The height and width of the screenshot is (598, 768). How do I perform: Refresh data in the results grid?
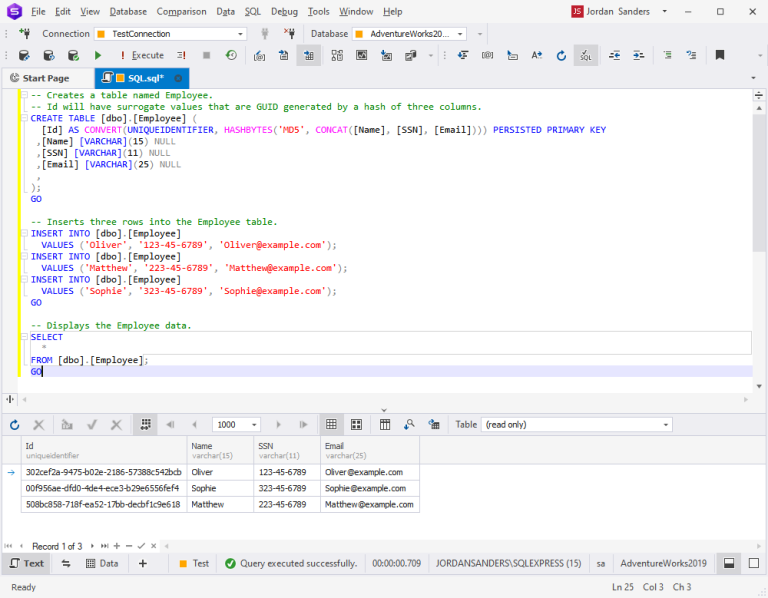click(x=15, y=425)
